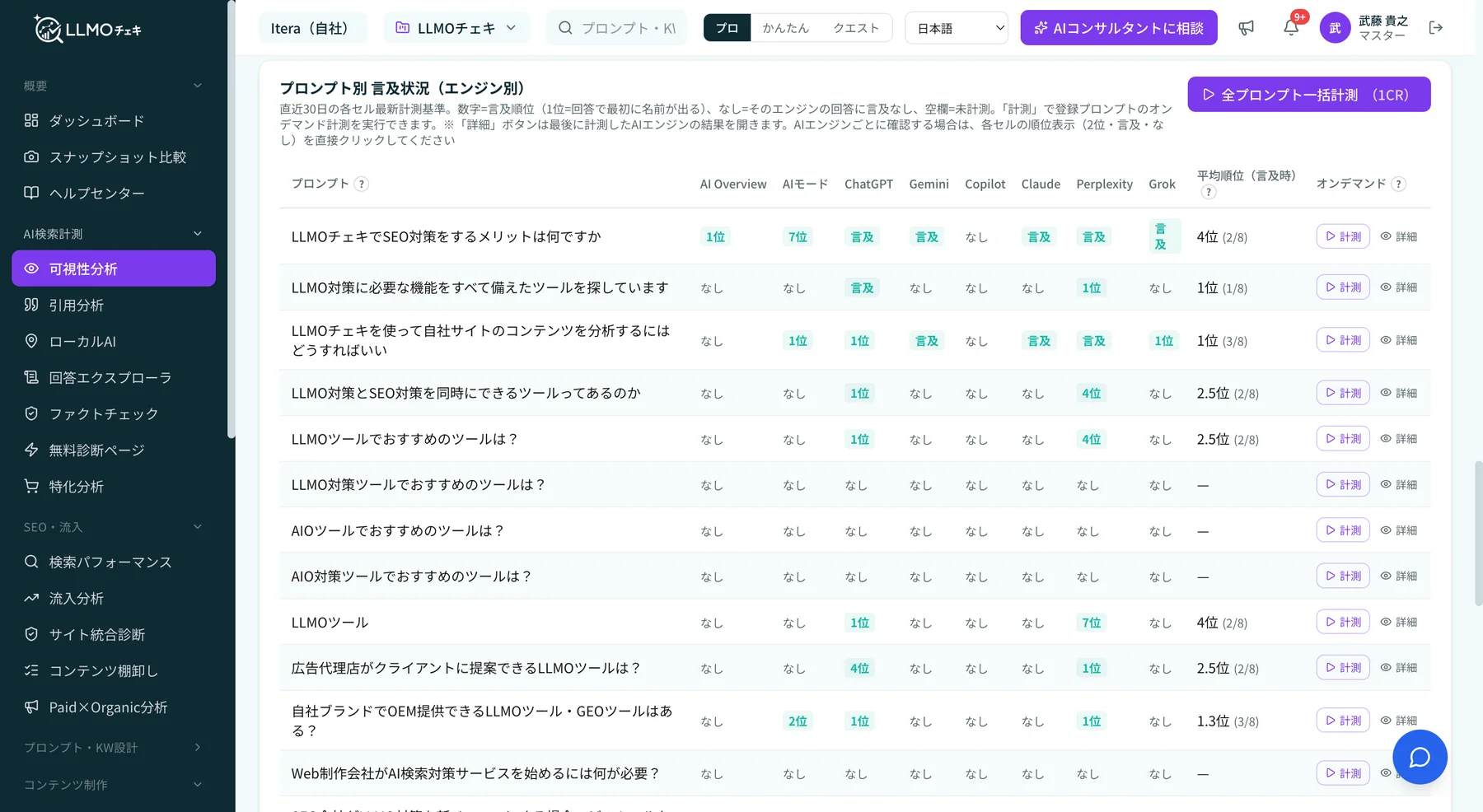
Task: Click the help icon next to プロンプト header
Action: [361, 184]
